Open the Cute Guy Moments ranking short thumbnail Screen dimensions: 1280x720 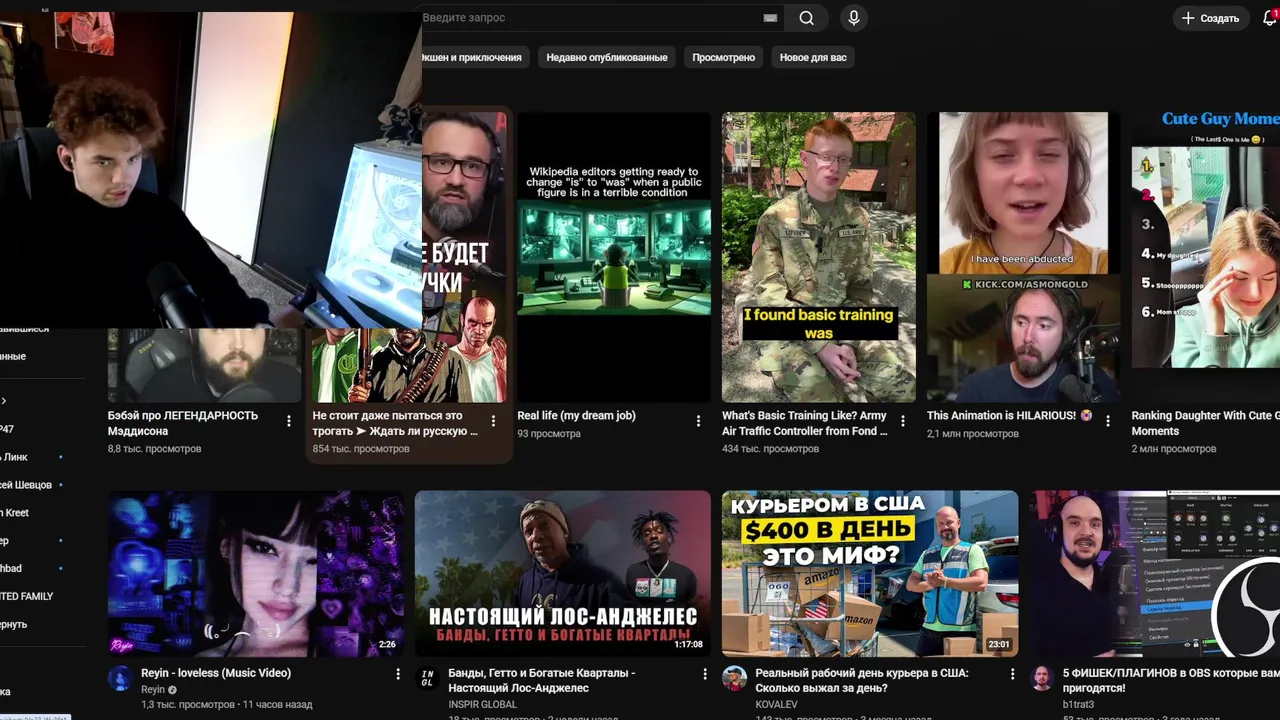[x=1206, y=257]
